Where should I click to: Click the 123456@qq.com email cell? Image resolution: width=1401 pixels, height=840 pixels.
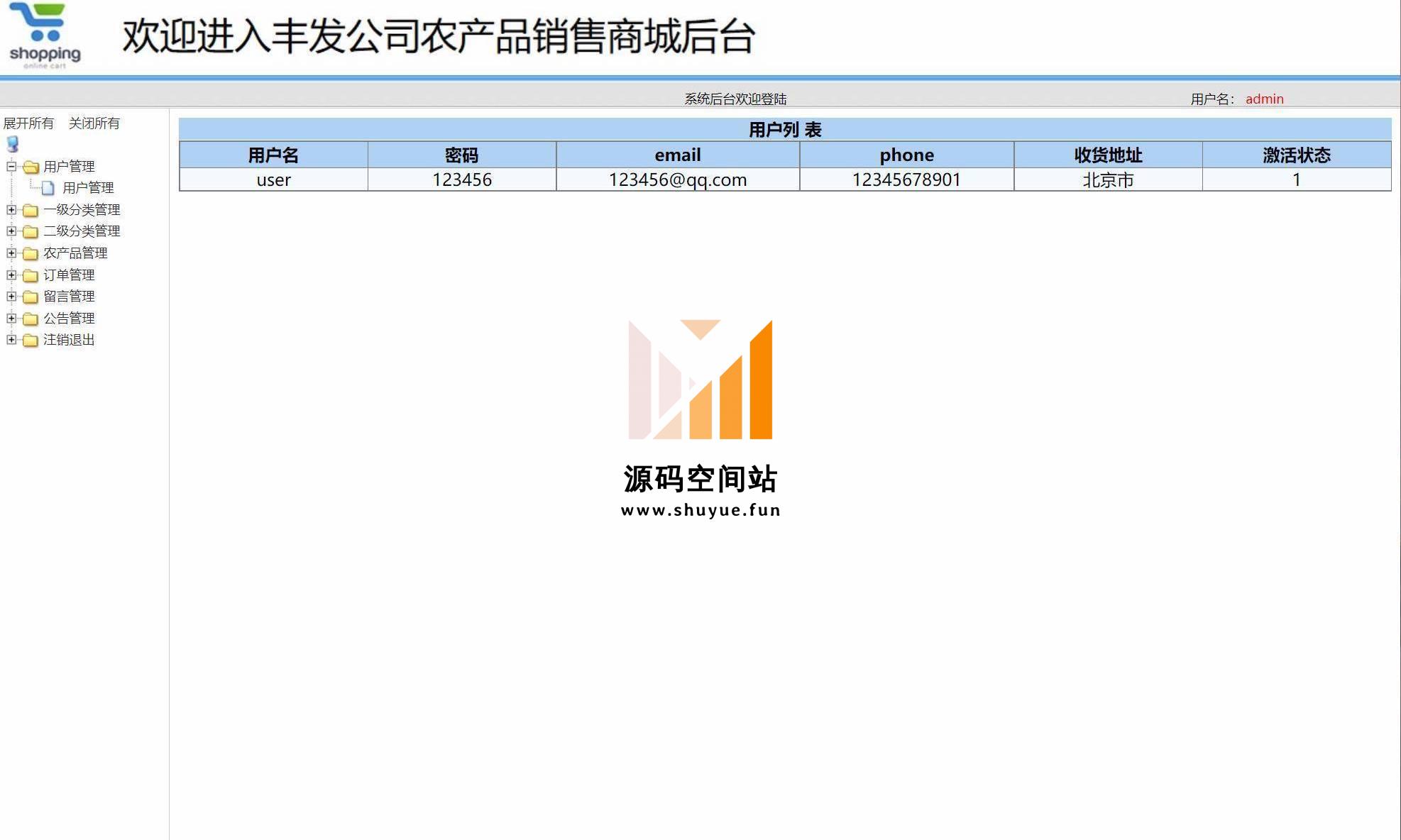tap(678, 180)
